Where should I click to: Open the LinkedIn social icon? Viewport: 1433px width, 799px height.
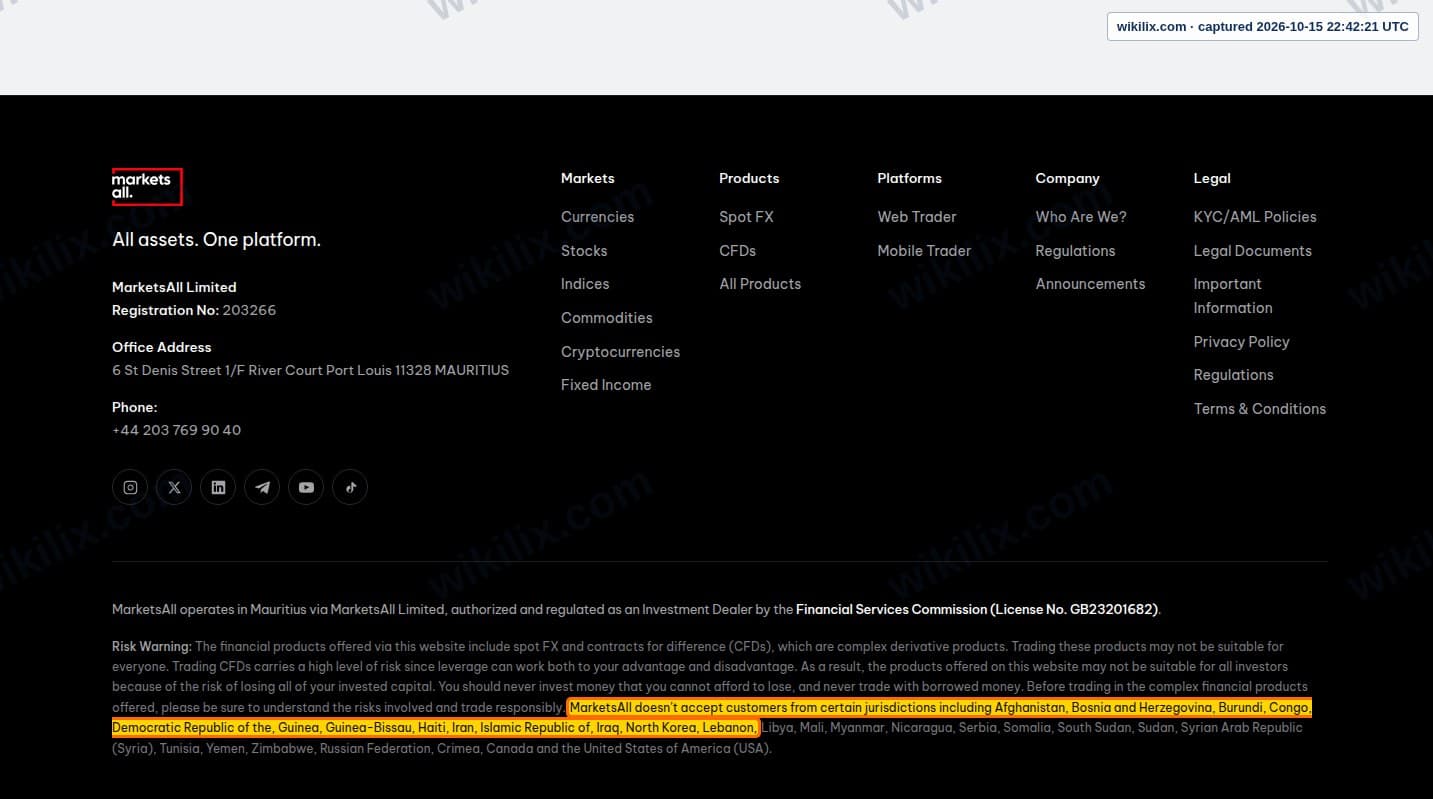click(x=218, y=487)
